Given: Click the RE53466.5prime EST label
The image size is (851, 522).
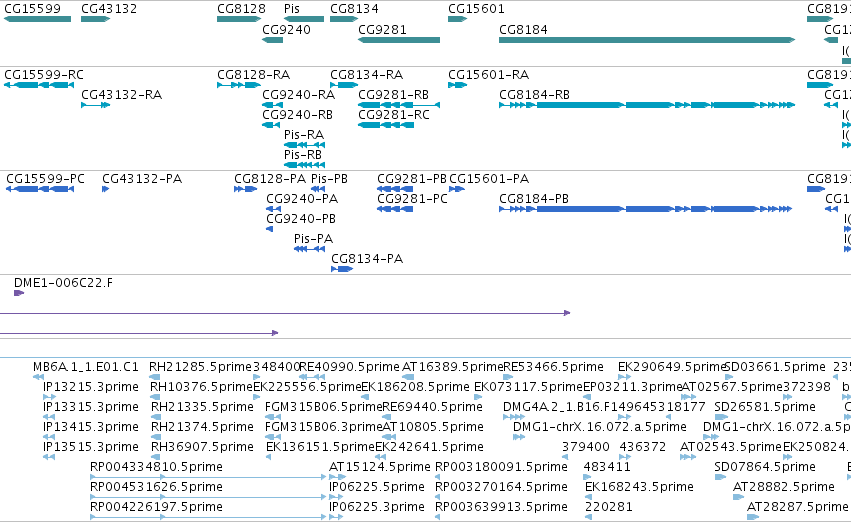Looking at the screenshot, I should (553, 367).
